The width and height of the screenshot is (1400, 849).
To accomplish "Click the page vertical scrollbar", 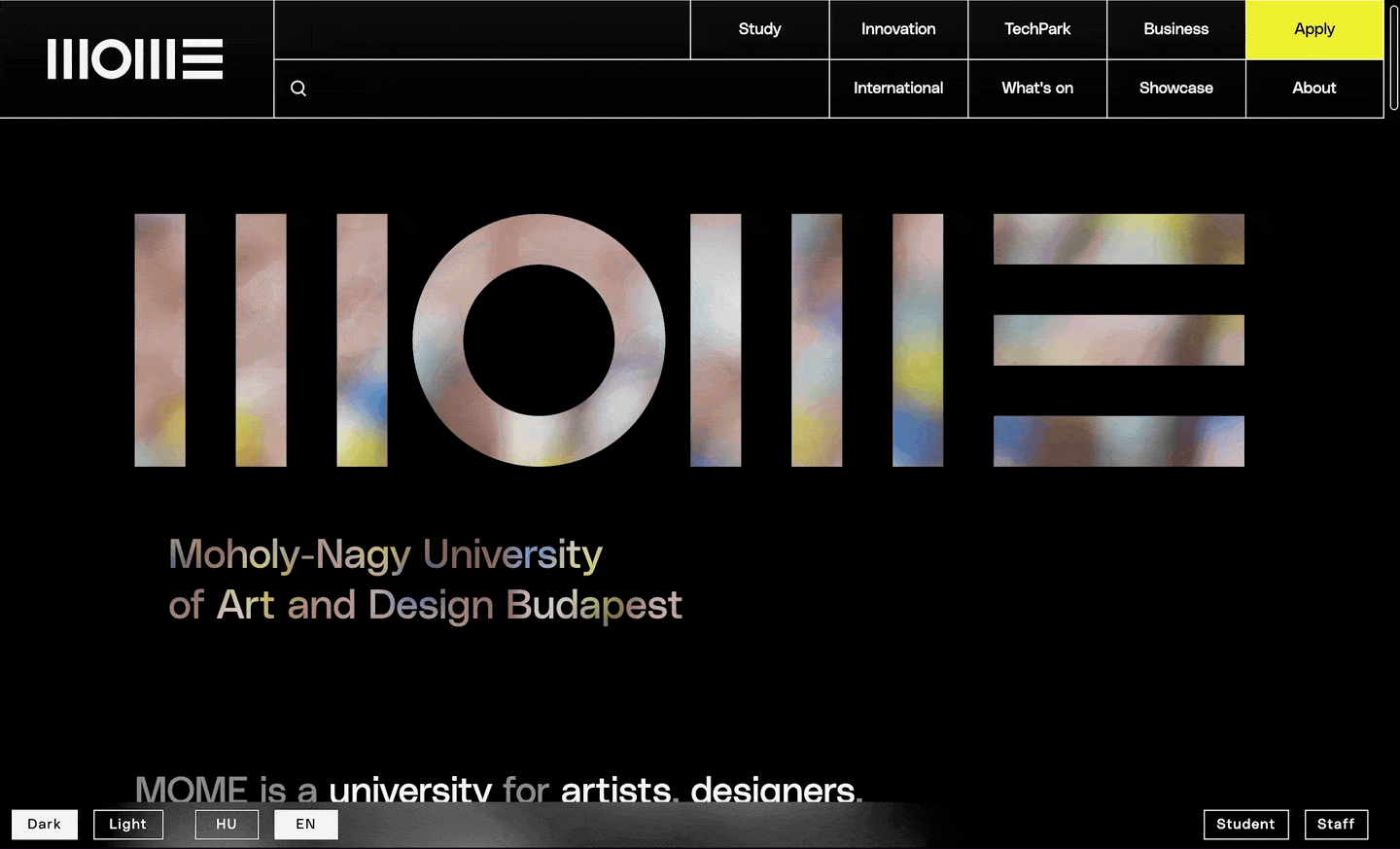I will [1394, 58].
